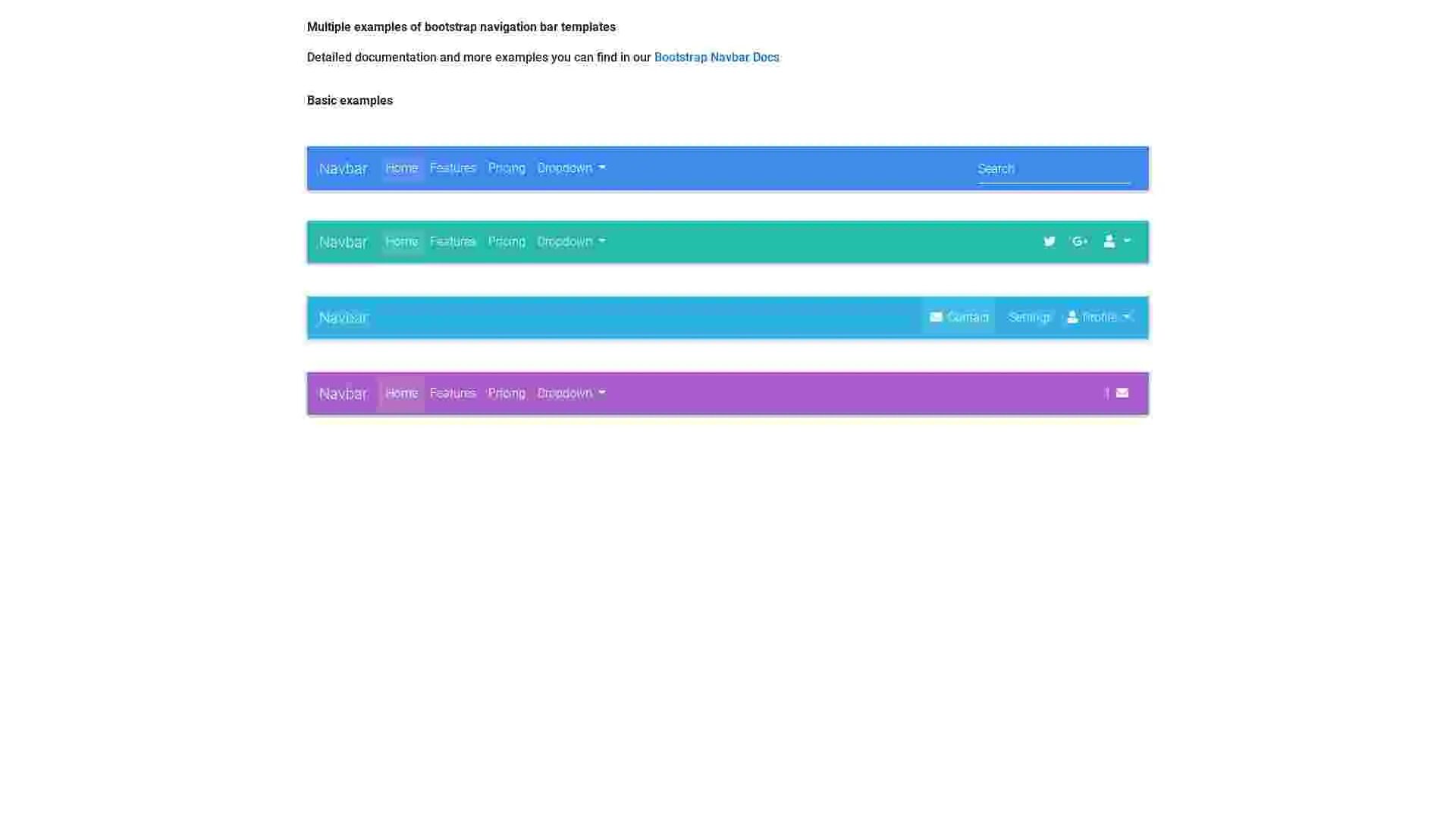Click Navbar brand in the green navbar
Screen dimensions: 1456x819
pos(343,242)
